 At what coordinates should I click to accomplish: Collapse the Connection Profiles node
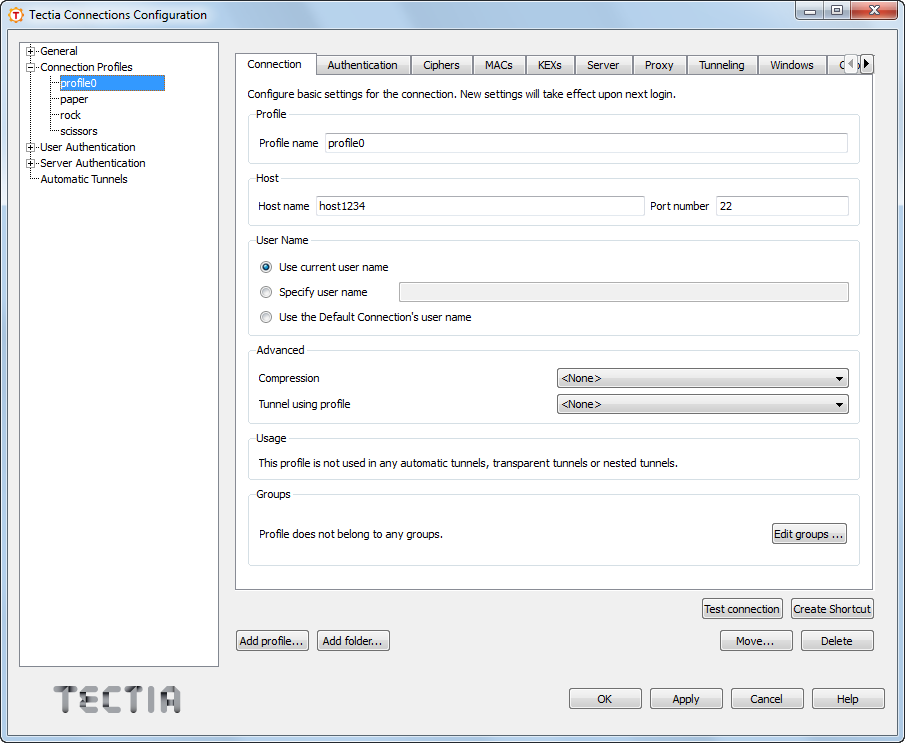(x=29, y=66)
